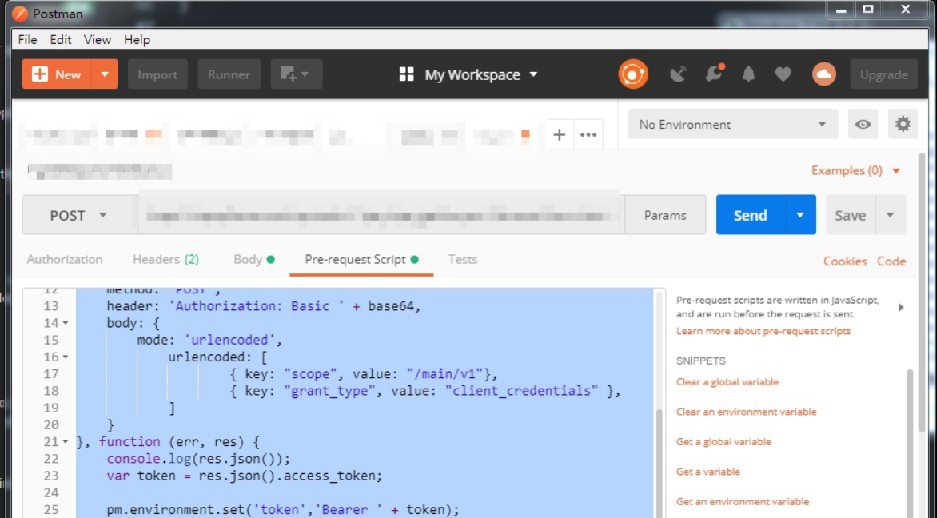The image size is (937, 518).
Task: Open Manage Environments gear icon
Action: coord(903,124)
